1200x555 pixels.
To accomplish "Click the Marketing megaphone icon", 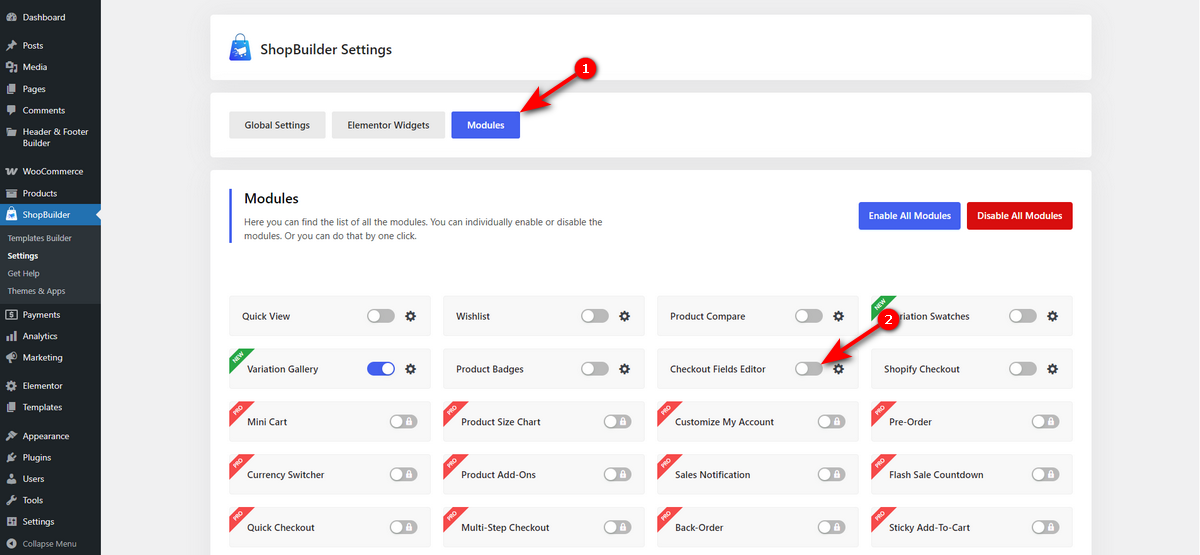I will [x=11, y=357].
